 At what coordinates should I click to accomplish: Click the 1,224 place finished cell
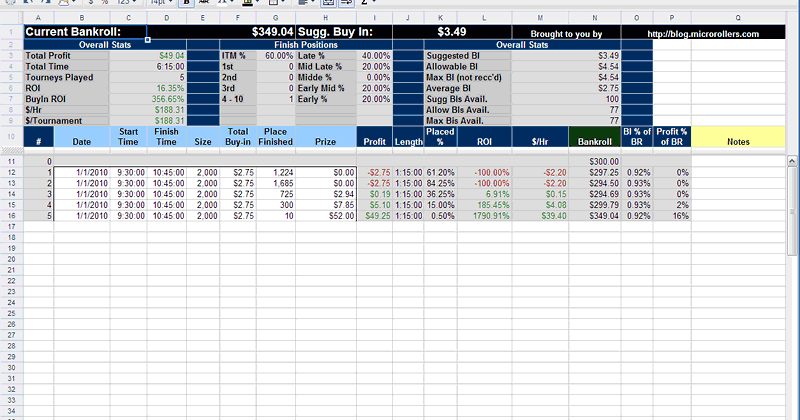pos(276,172)
